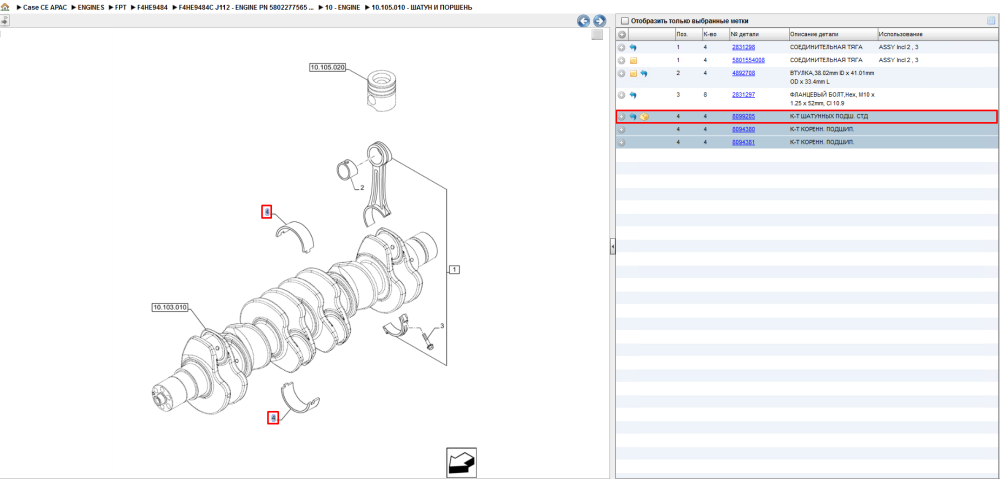This screenshot has height=479, width=1000.
Task: Add part 2831296 with its plus icon
Action: click(622, 47)
